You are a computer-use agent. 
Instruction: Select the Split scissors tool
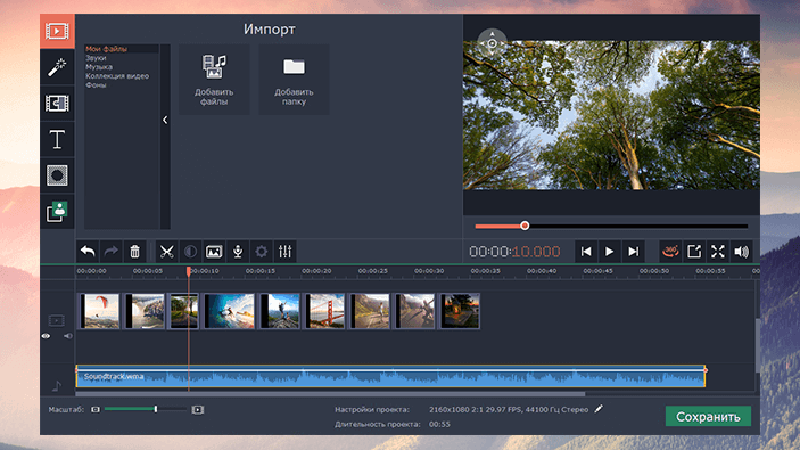coord(166,251)
